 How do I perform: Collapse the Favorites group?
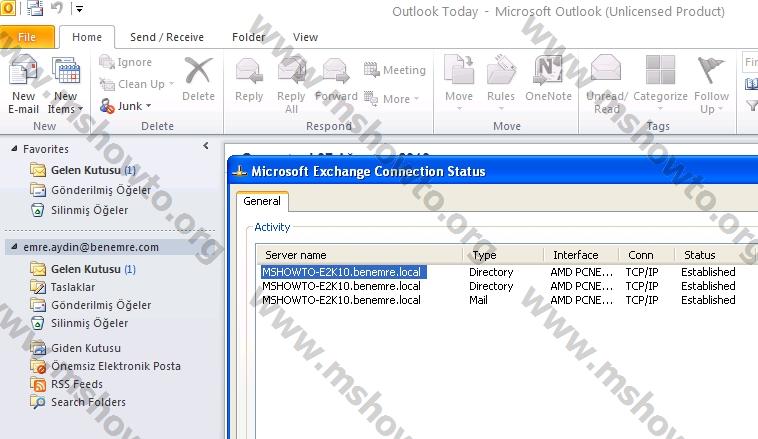[x=14, y=148]
